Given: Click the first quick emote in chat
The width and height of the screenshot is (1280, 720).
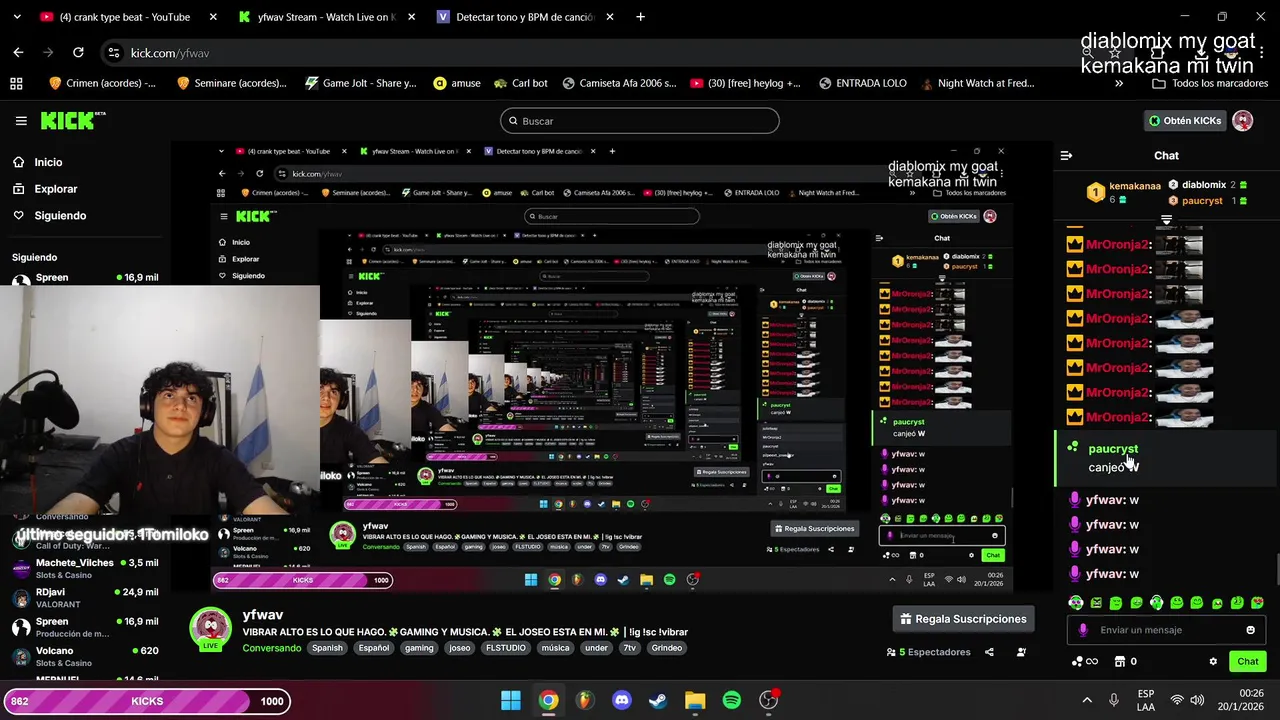Looking at the screenshot, I should (x=1076, y=603).
